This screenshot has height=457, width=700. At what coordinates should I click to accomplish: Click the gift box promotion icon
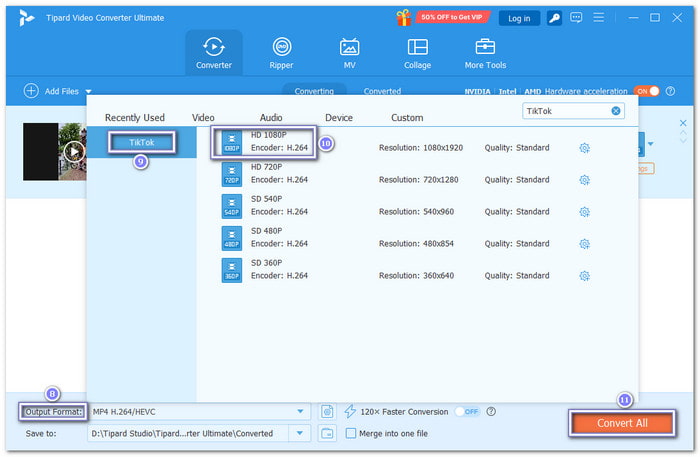(x=404, y=18)
